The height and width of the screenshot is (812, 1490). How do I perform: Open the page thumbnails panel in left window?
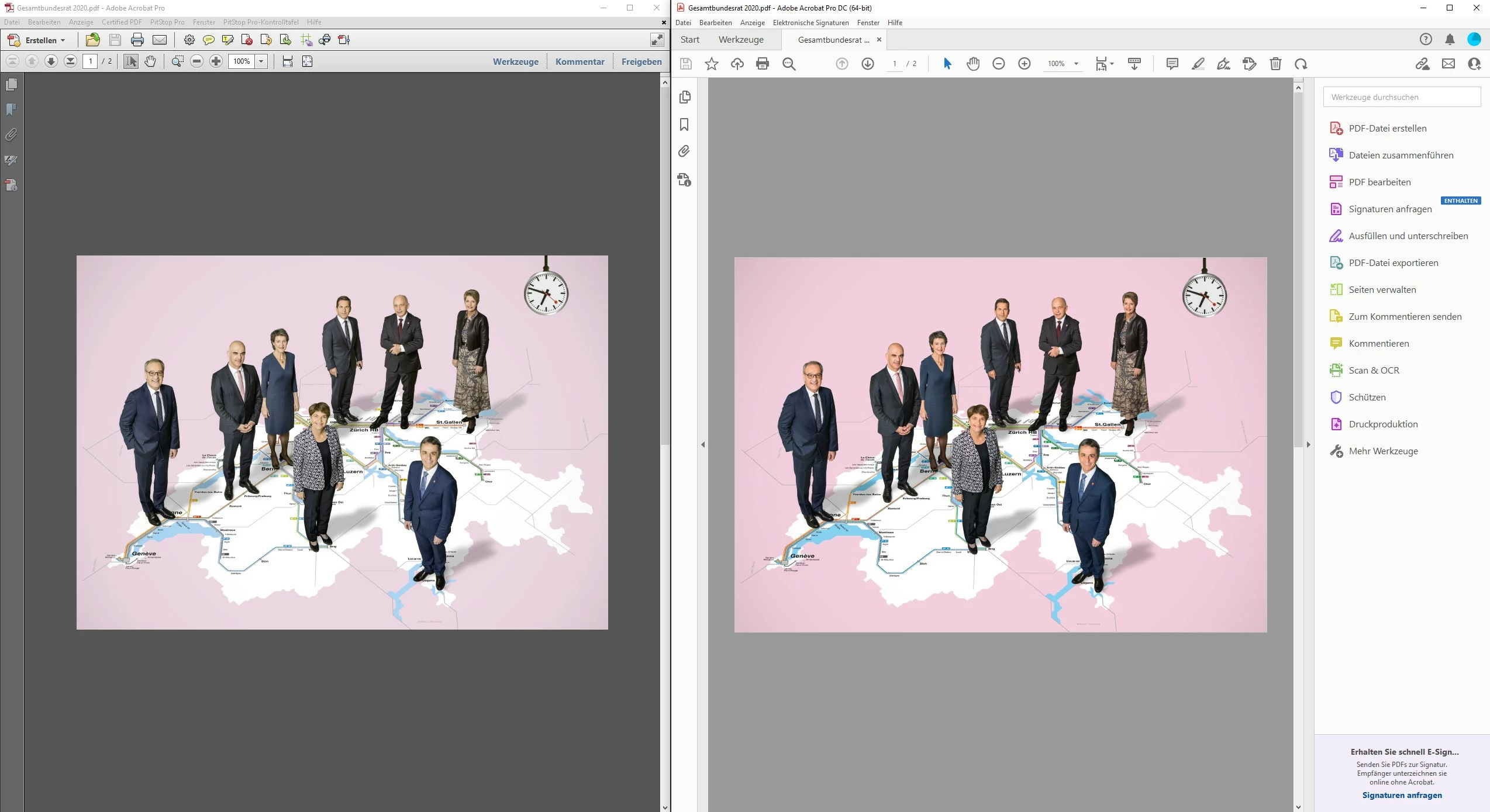tap(11, 85)
